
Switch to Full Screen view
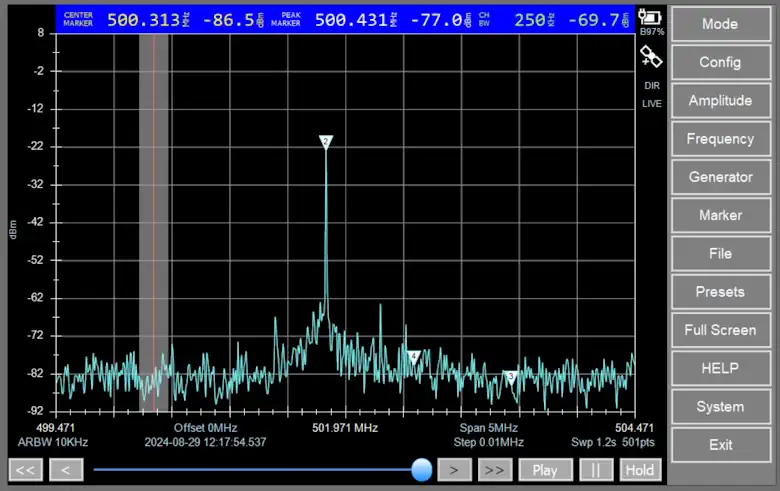(x=720, y=330)
